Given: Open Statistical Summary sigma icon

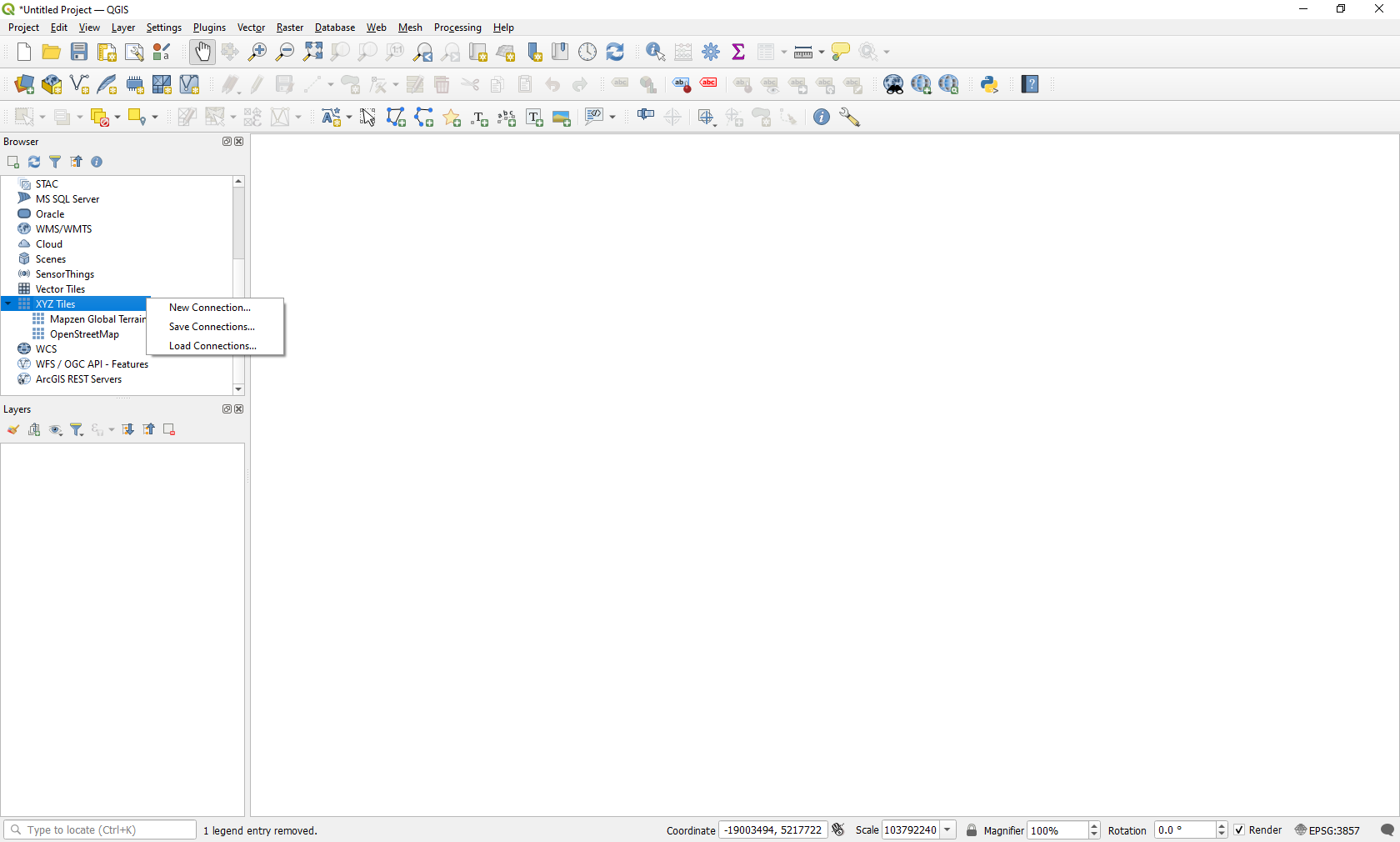Looking at the screenshot, I should click(738, 52).
